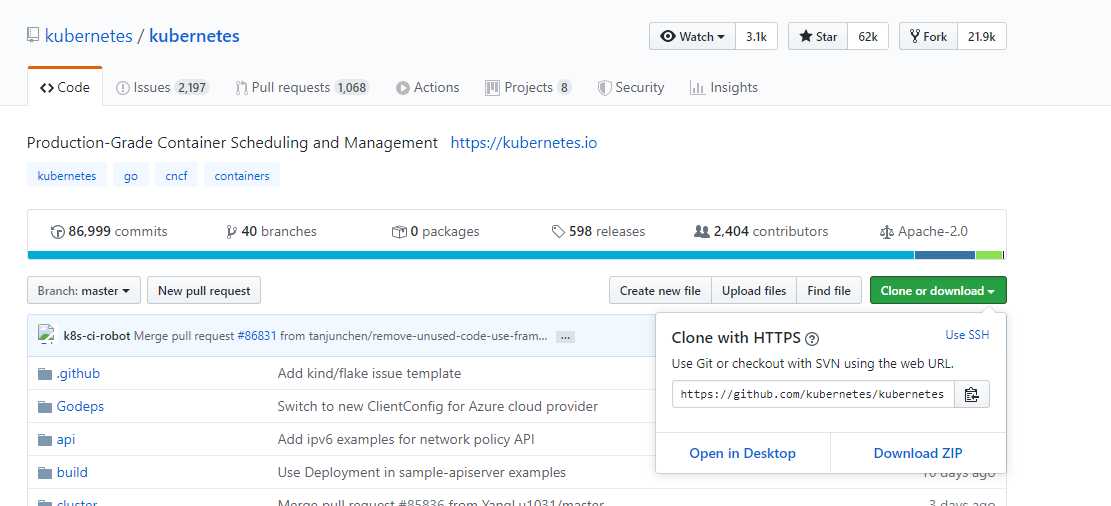View the 598 releases
The image size is (1111, 506).
click(598, 232)
